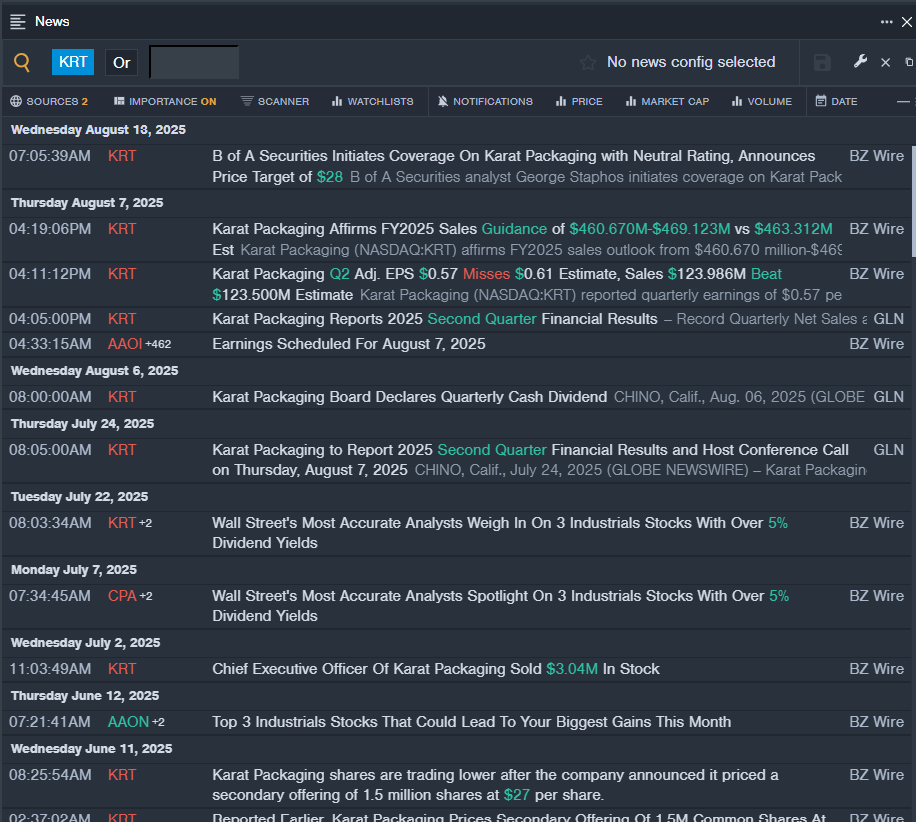Open Board Declares Quarterly Cash Dividend story
Screen dimensions: 916x822
coord(410,397)
